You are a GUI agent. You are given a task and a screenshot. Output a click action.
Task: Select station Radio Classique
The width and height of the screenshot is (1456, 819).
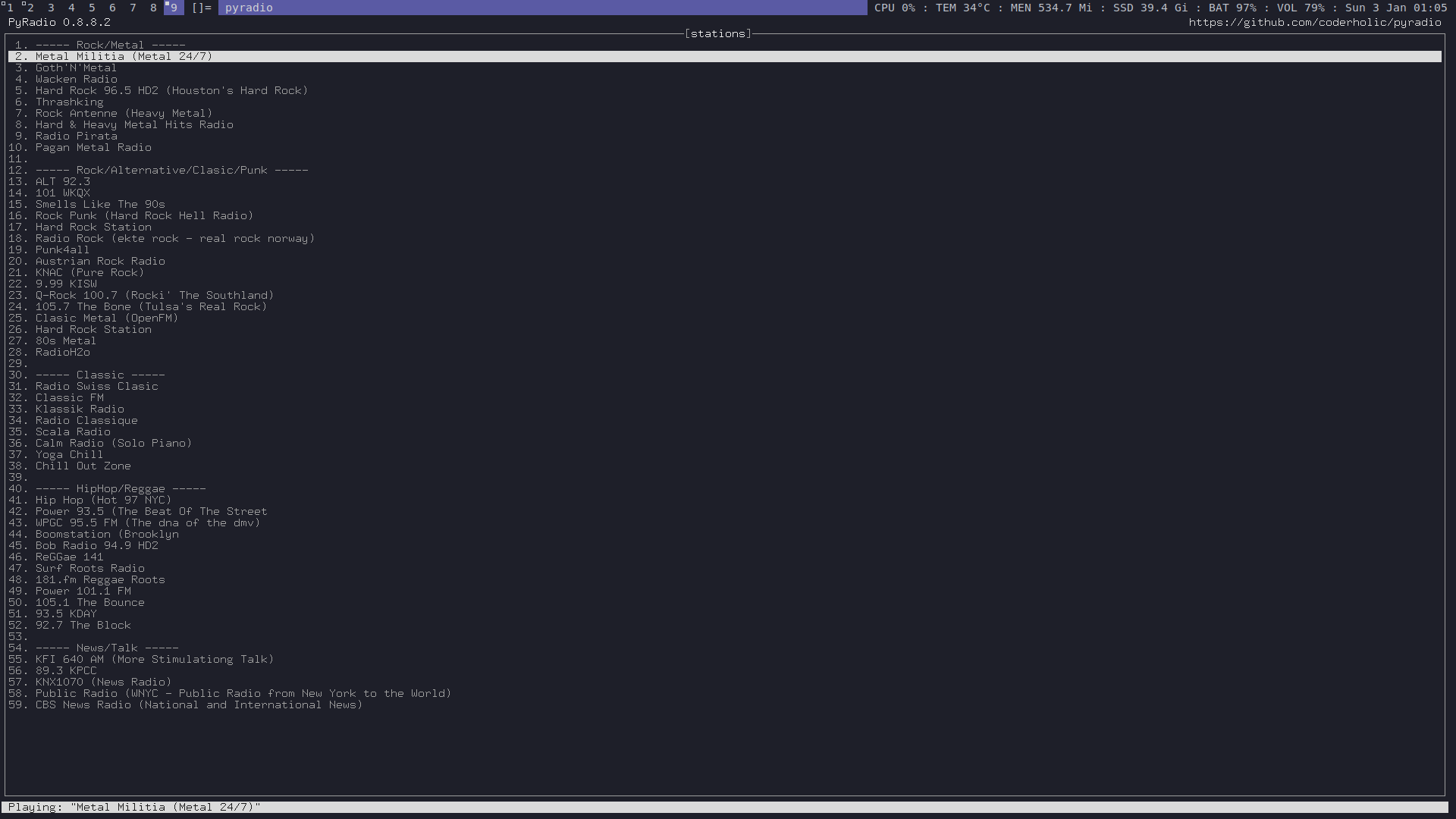click(x=86, y=420)
